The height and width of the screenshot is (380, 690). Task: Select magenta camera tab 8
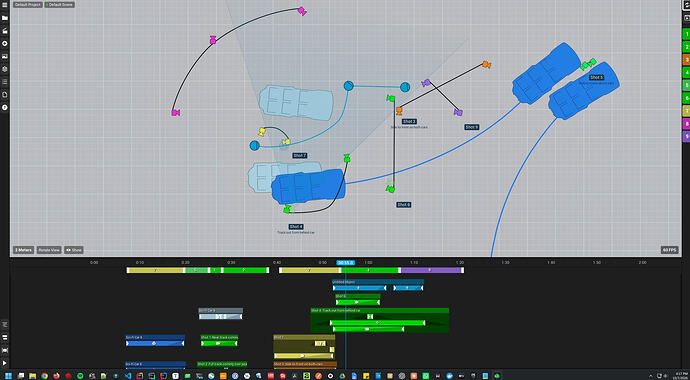click(x=686, y=123)
